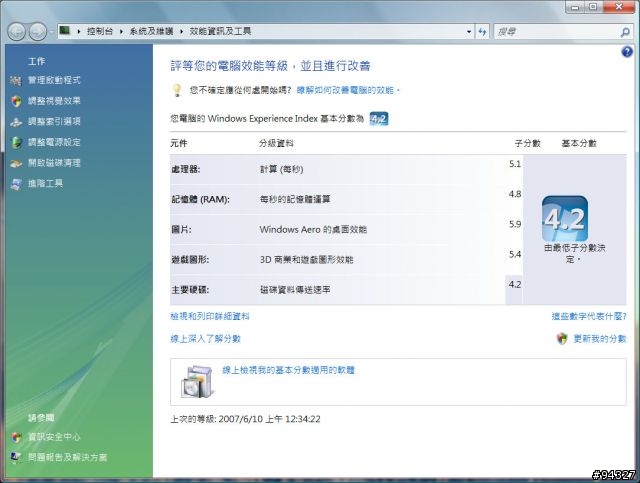Minimize the window
This screenshot has width=640, height=483.
[576, 7]
